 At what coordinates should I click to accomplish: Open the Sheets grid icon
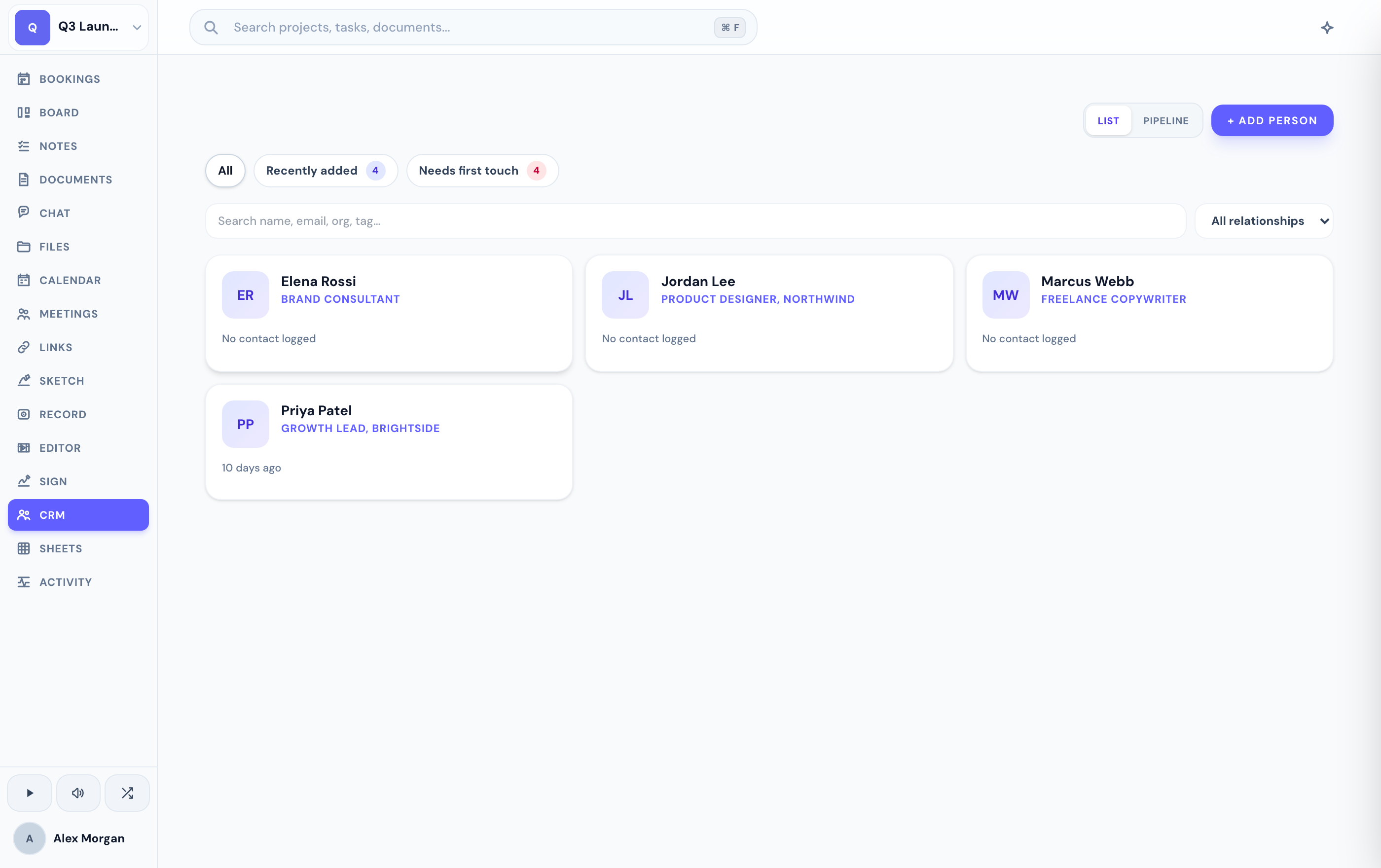pyautogui.click(x=24, y=548)
